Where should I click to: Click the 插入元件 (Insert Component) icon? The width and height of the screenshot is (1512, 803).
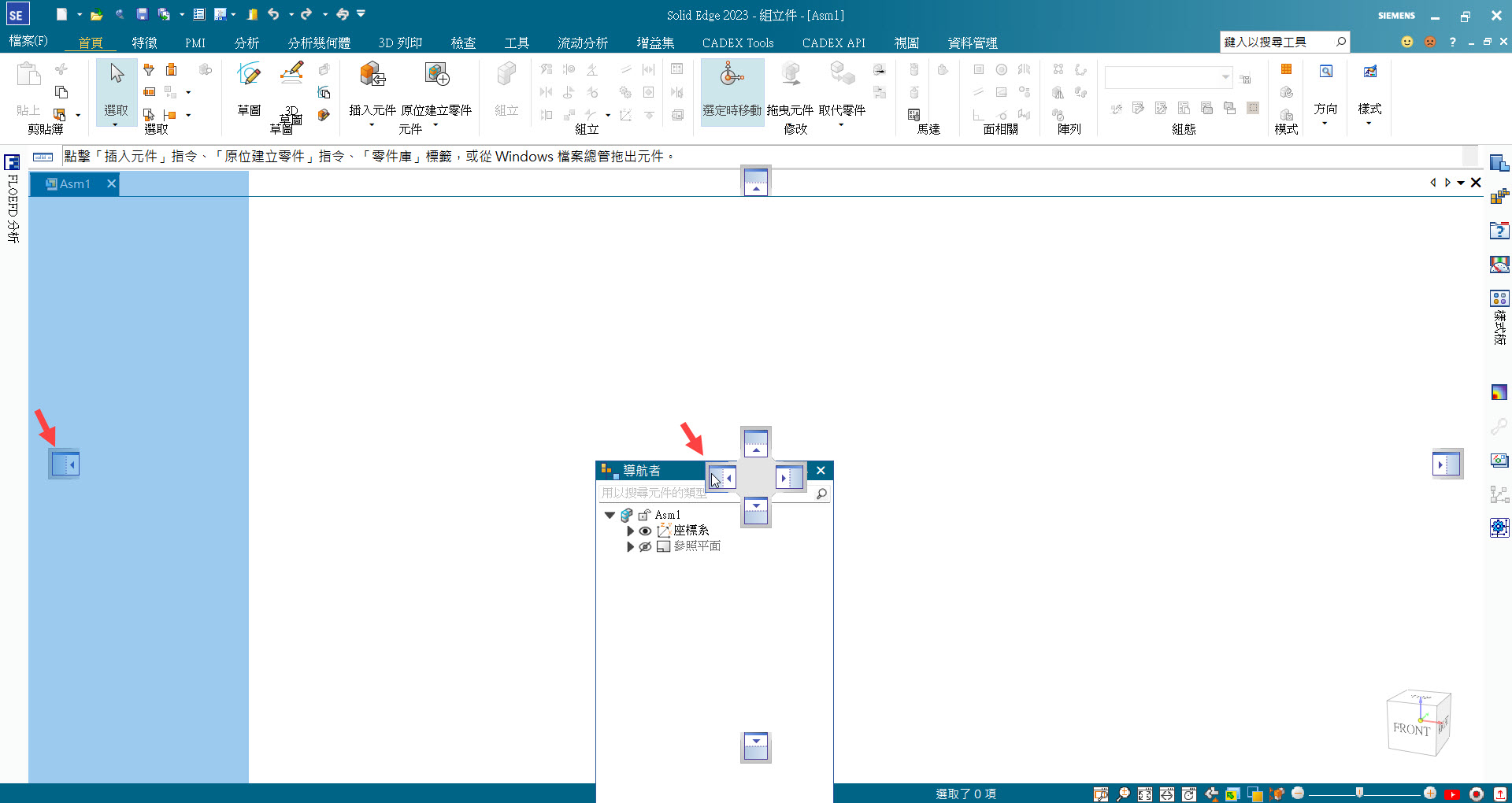click(372, 76)
